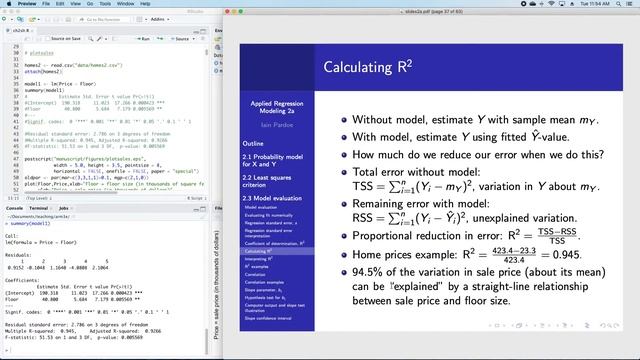Open the Apple menu

pyautogui.click(x=9, y=4)
